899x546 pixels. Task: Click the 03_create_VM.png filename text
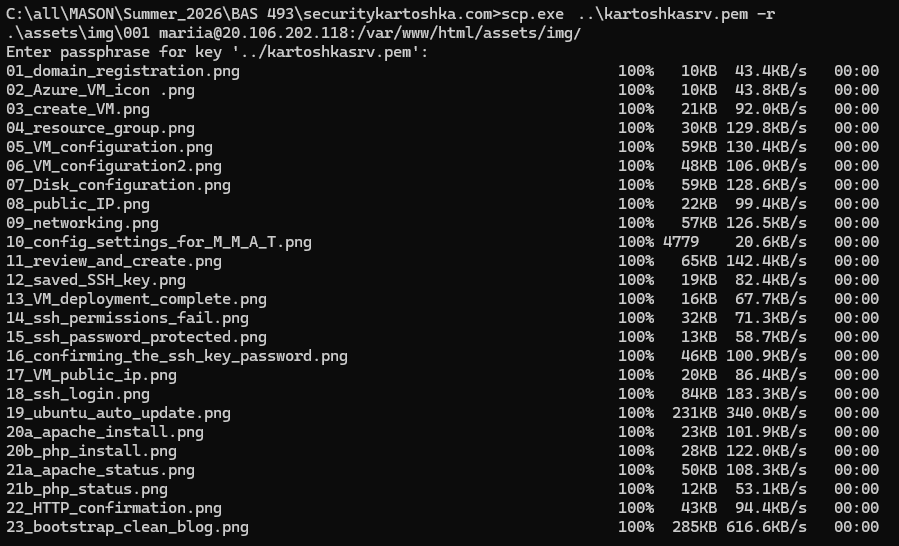[78, 109]
